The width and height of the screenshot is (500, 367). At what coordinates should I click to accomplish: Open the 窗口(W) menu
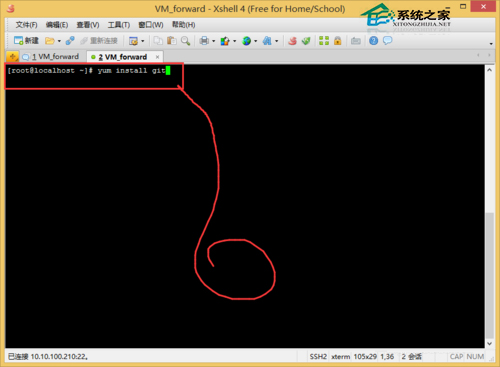point(151,25)
